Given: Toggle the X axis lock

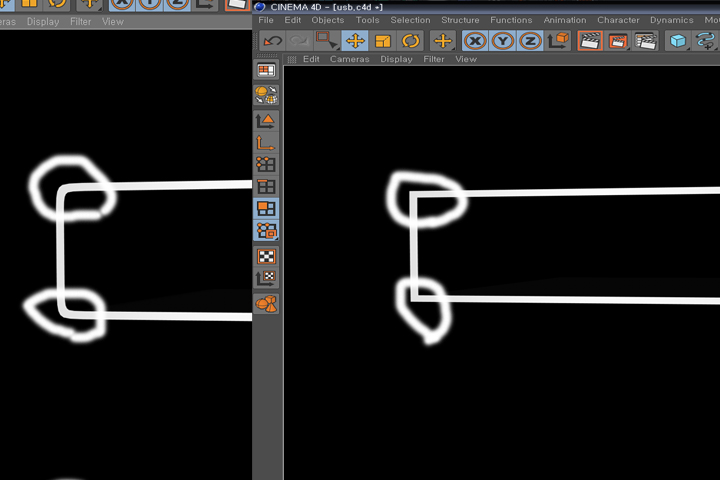Looking at the screenshot, I should (475, 41).
